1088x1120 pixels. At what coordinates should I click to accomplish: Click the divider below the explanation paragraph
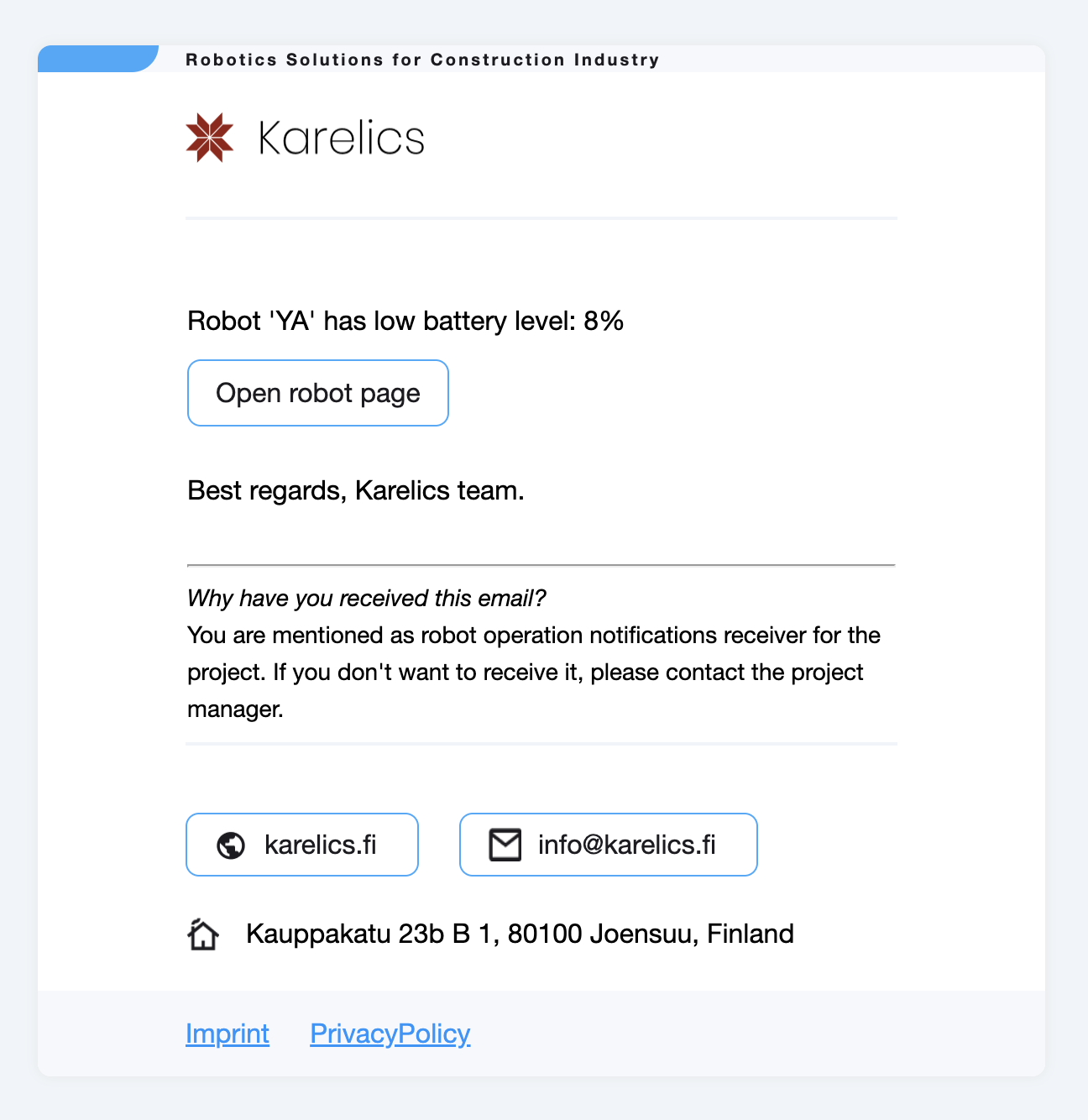click(x=541, y=744)
